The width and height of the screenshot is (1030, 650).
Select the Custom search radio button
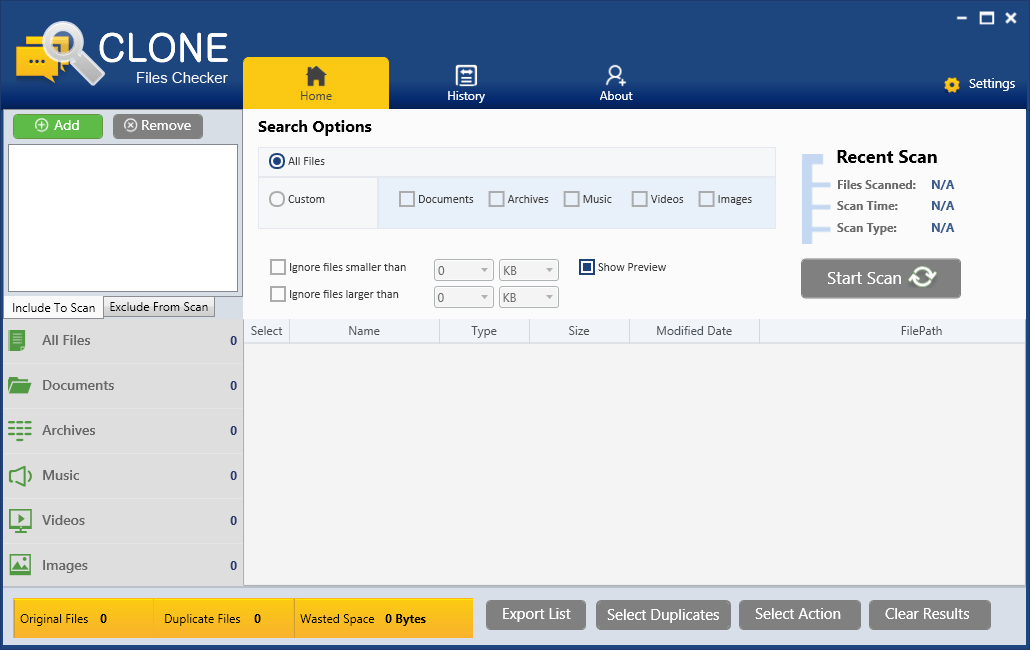click(x=276, y=199)
